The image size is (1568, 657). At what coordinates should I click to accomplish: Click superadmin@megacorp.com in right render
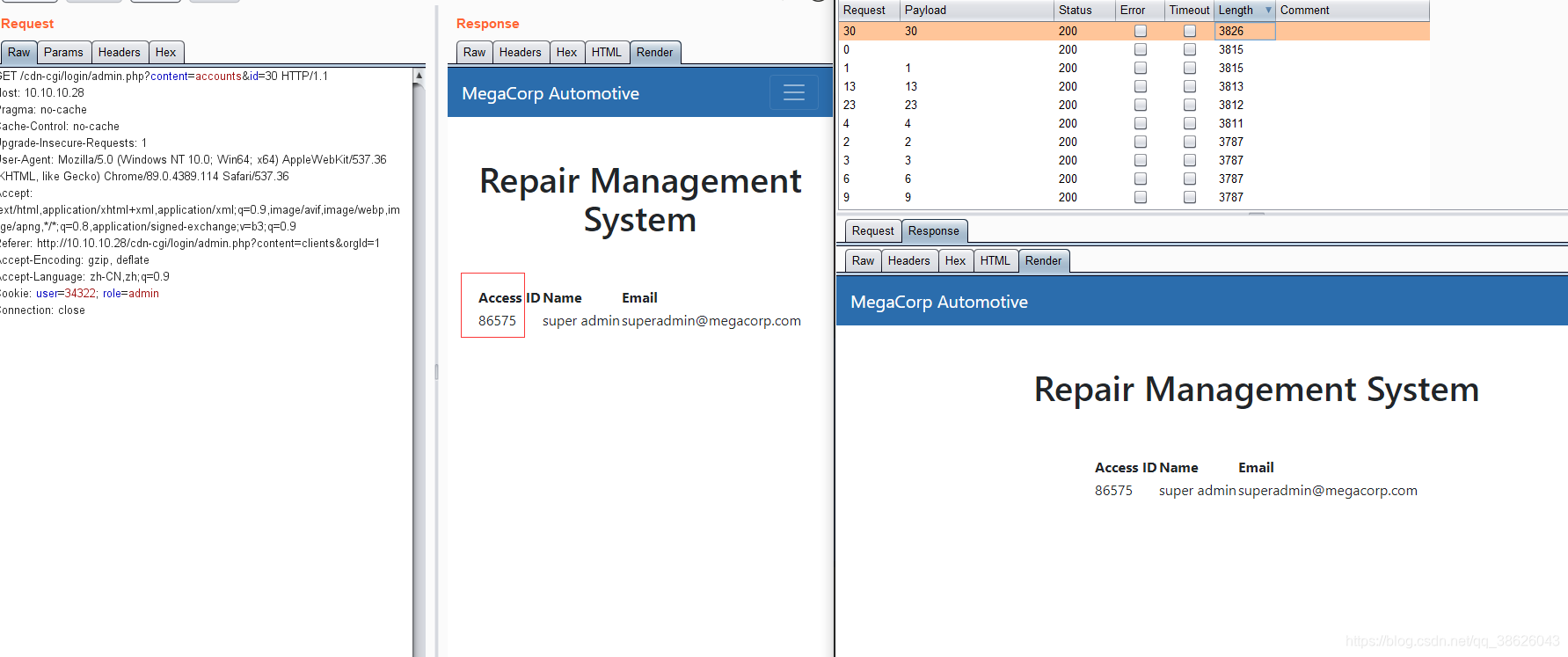tap(1328, 491)
